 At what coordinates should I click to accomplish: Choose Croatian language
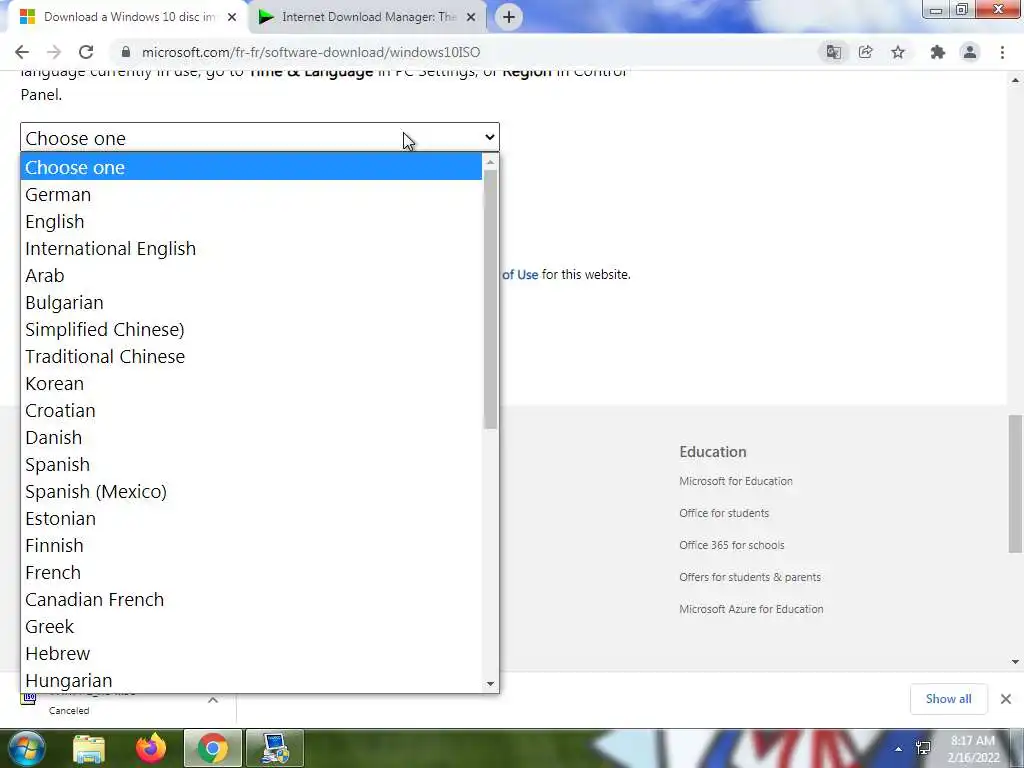tap(251, 410)
